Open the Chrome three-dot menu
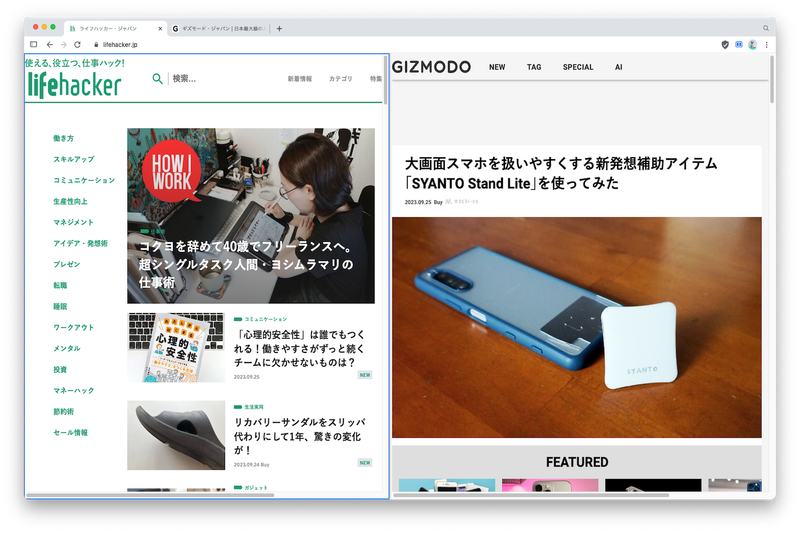 click(766, 45)
